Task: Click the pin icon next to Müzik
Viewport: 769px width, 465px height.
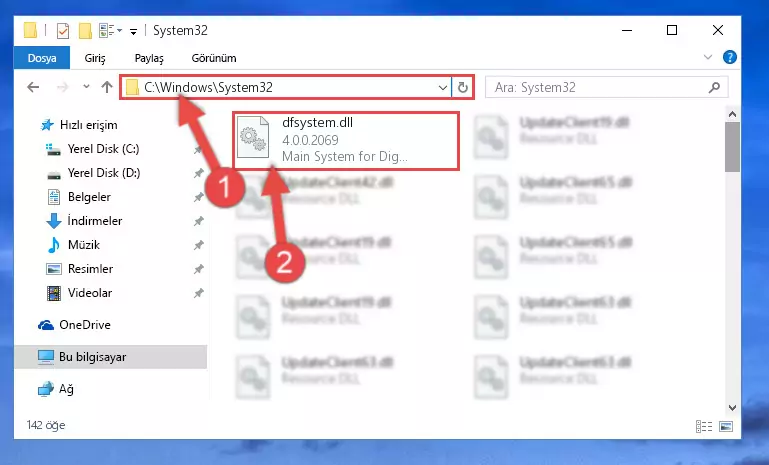Action: click(198, 245)
